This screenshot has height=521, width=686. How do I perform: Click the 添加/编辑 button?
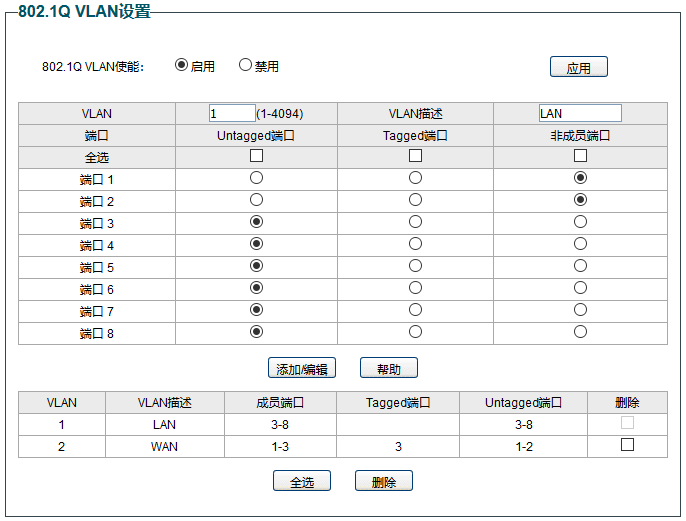(302, 368)
